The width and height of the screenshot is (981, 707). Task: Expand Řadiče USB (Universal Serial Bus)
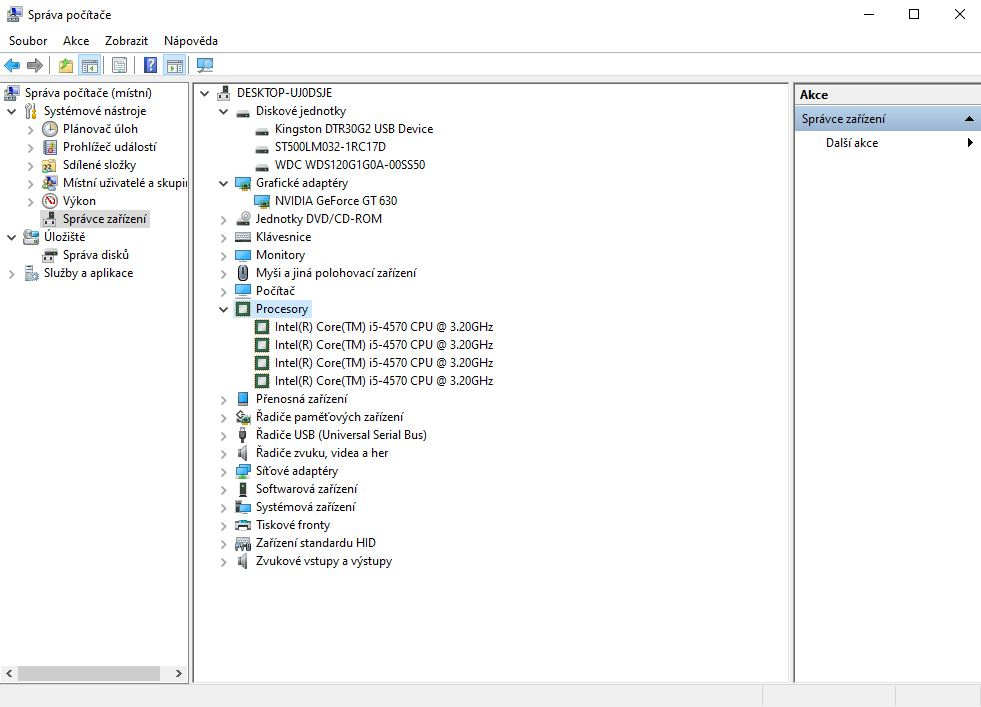[223, 435]
